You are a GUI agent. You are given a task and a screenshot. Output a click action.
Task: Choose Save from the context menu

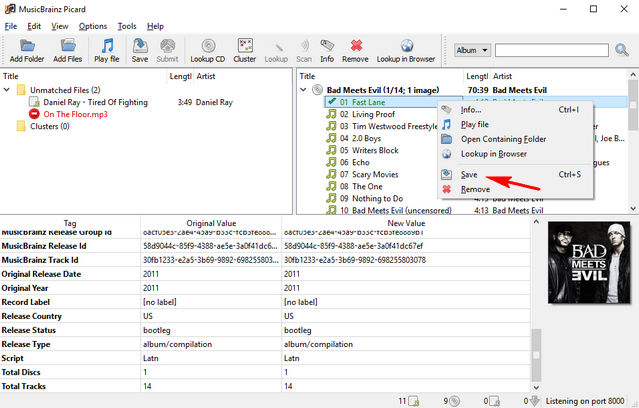pos(469,174)
